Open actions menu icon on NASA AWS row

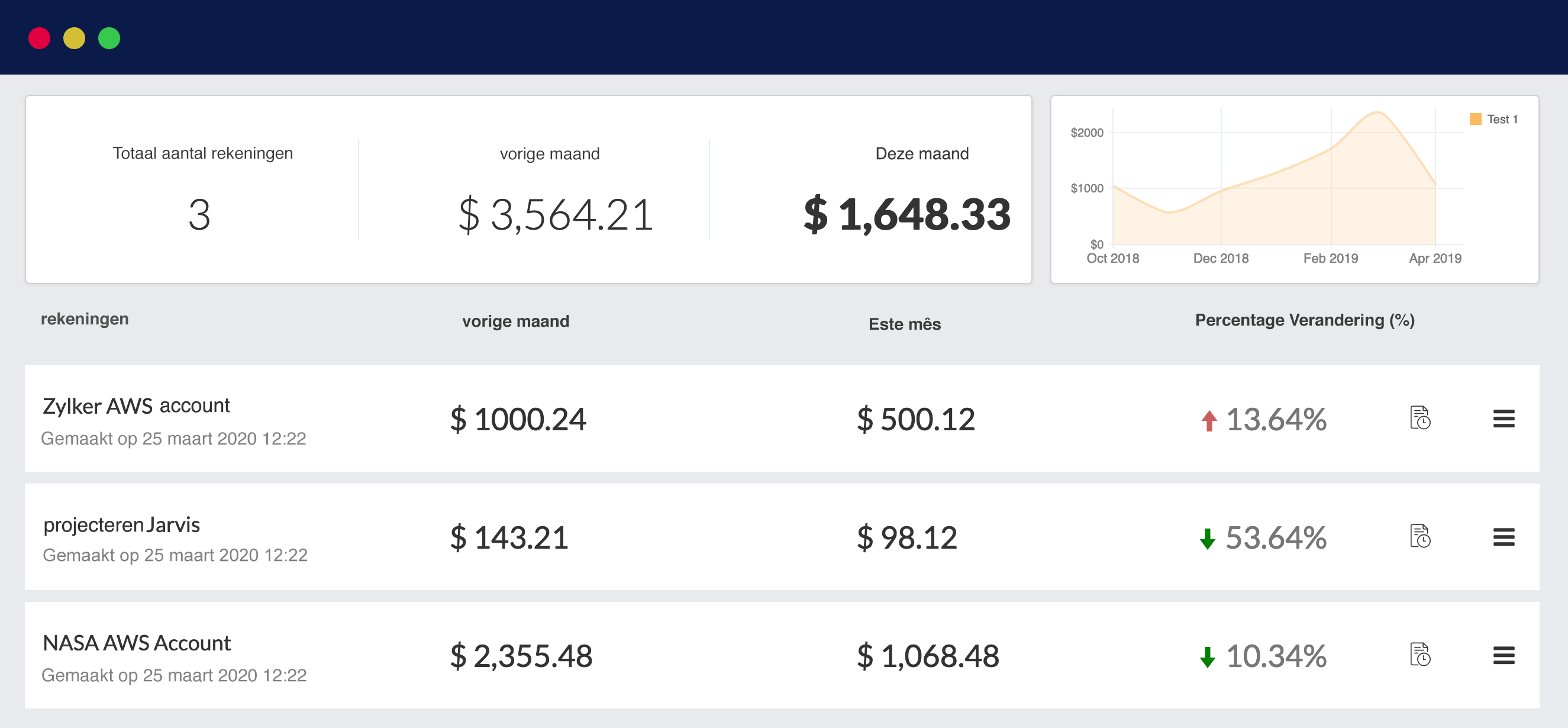click(1504, 656)
